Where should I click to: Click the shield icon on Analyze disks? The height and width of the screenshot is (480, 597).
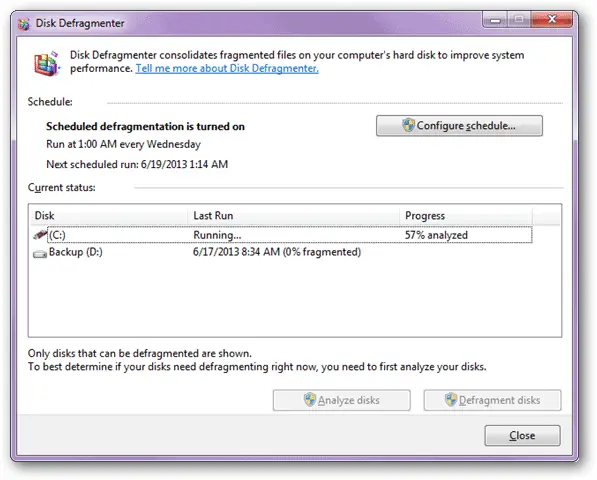point(310,400)
